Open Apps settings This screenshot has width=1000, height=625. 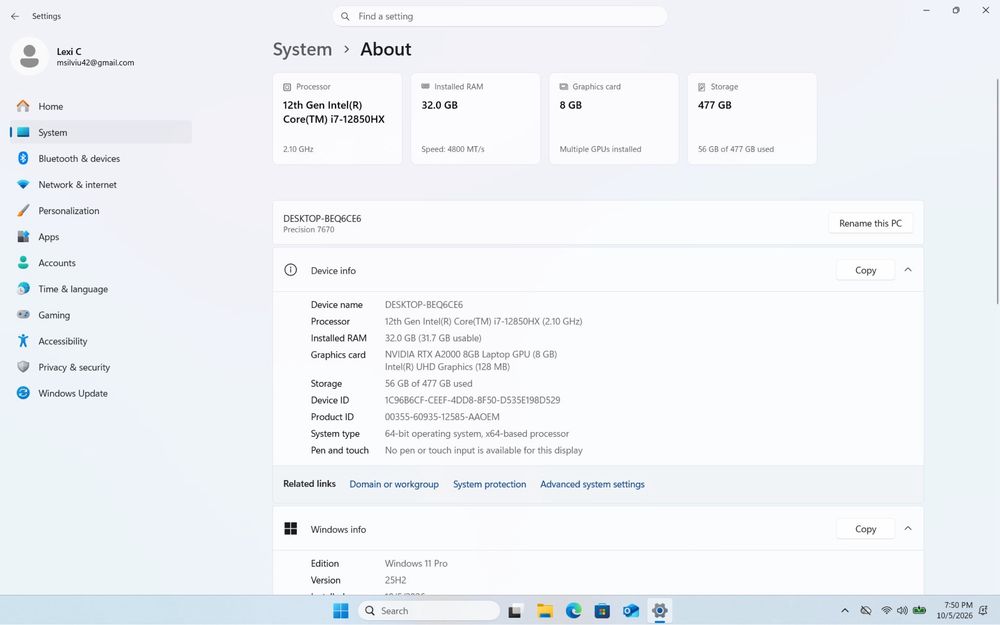point(101,237)
